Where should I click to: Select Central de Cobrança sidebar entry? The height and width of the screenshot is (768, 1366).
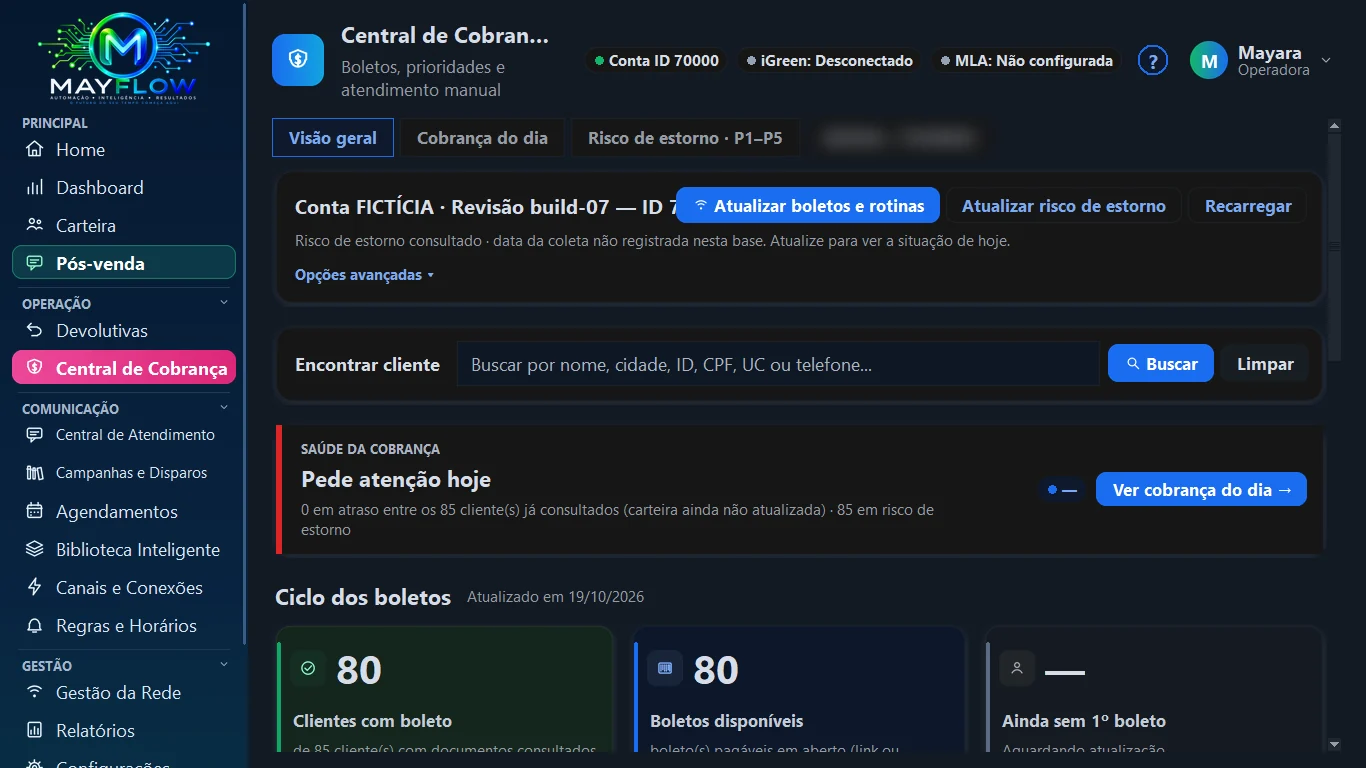click(124, 368)
